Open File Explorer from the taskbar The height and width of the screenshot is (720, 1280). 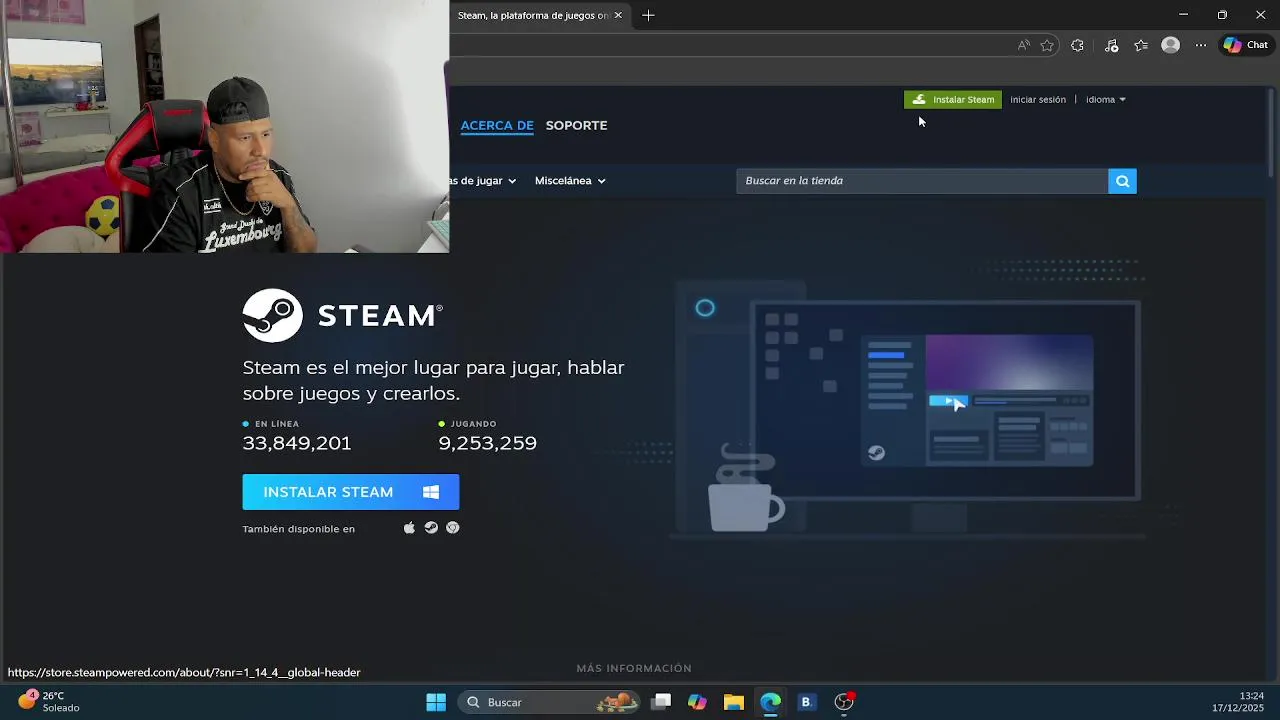(x=734, y=702)
